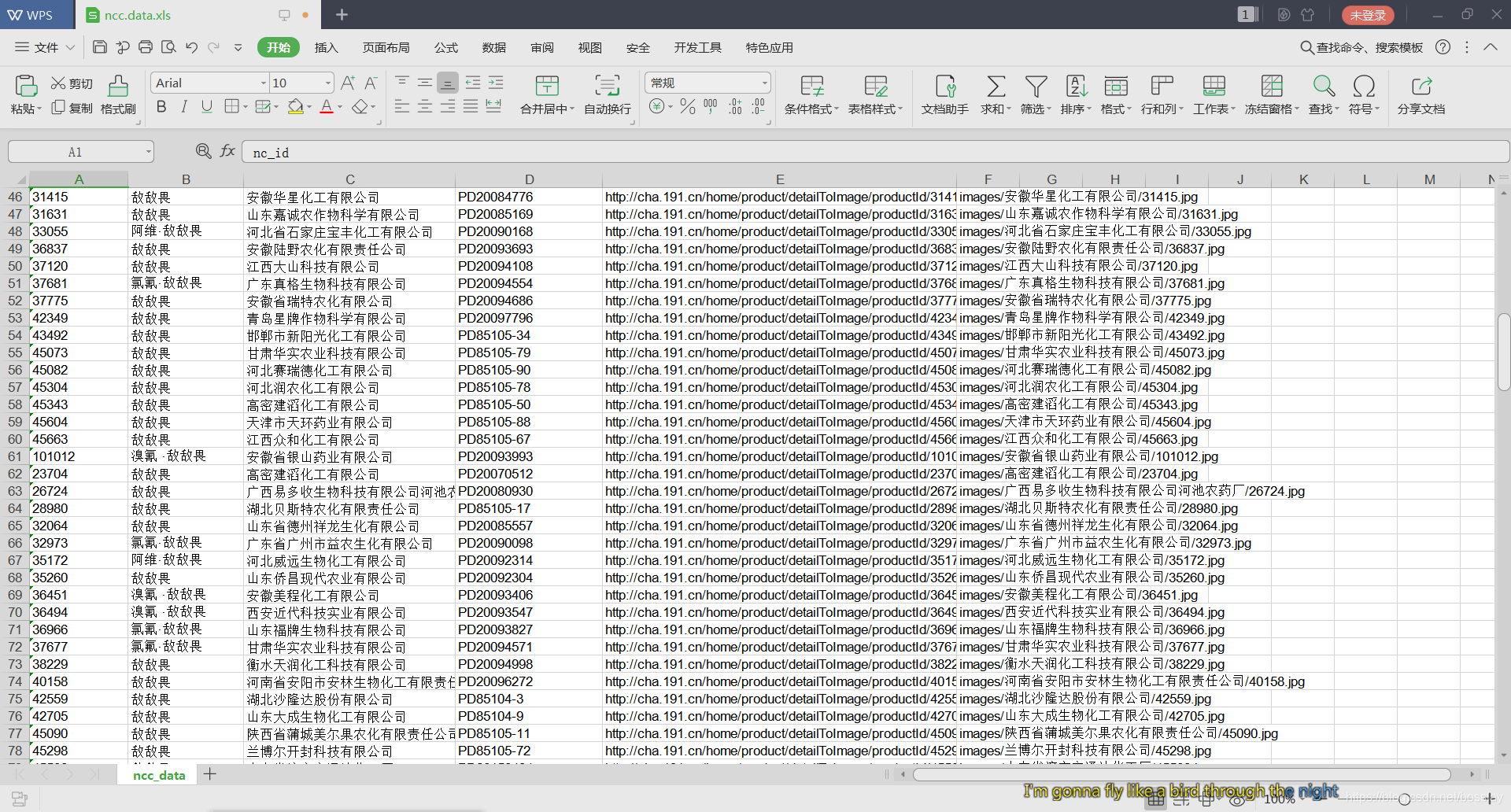Click the Filter funnel icon

tap(1036, 86)
